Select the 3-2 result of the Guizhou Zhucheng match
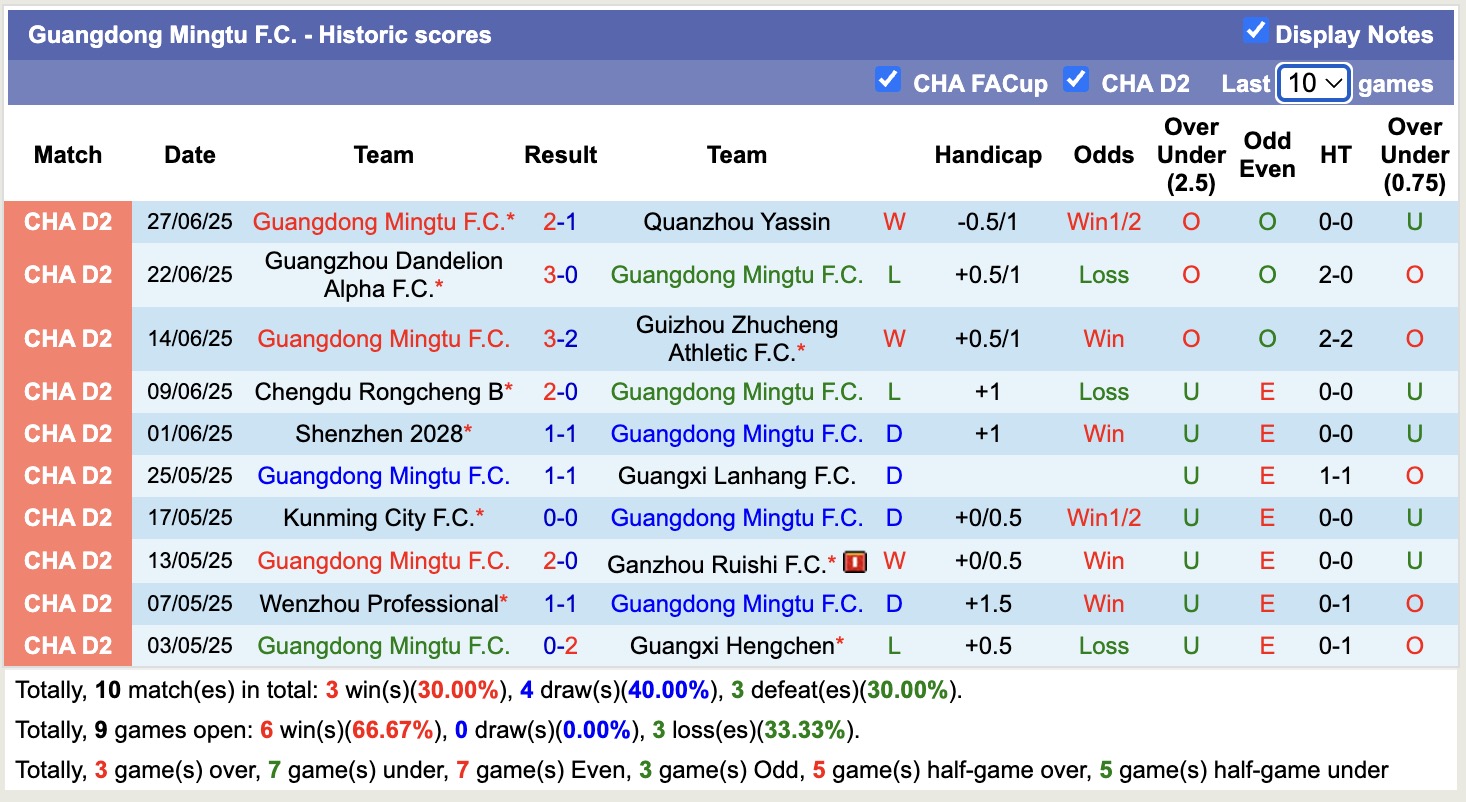 560,338
